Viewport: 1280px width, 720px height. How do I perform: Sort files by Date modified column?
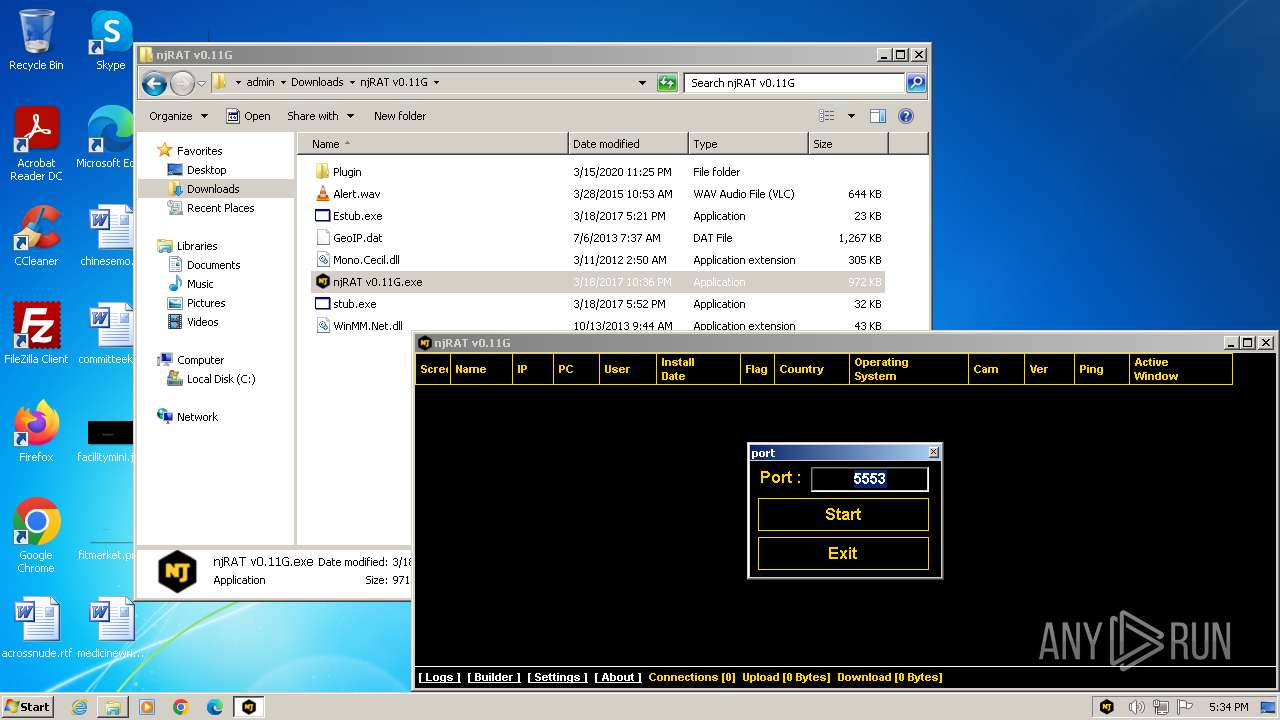click(628, 144)
